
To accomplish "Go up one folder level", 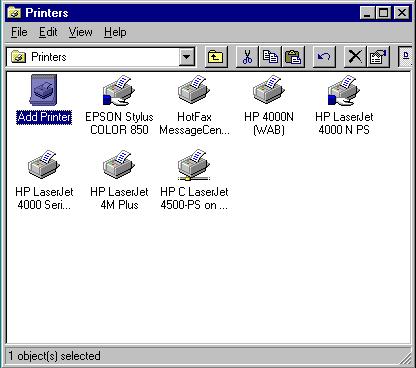I will (216, 57).
